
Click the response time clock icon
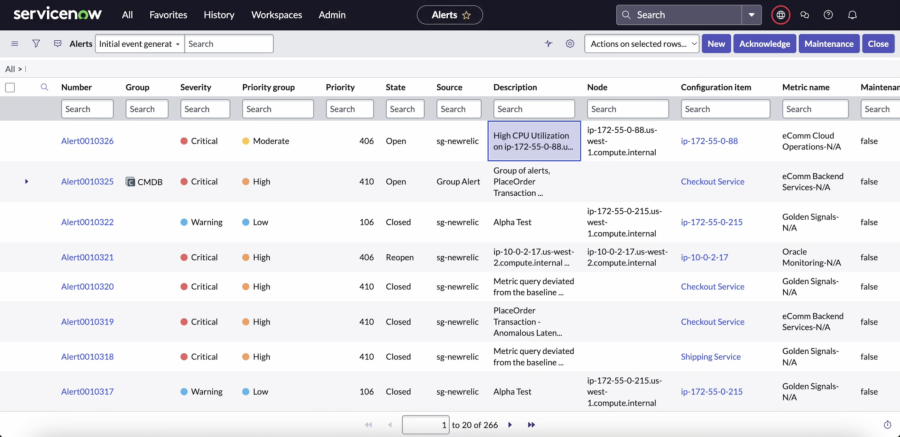click(x=887, y=425)
